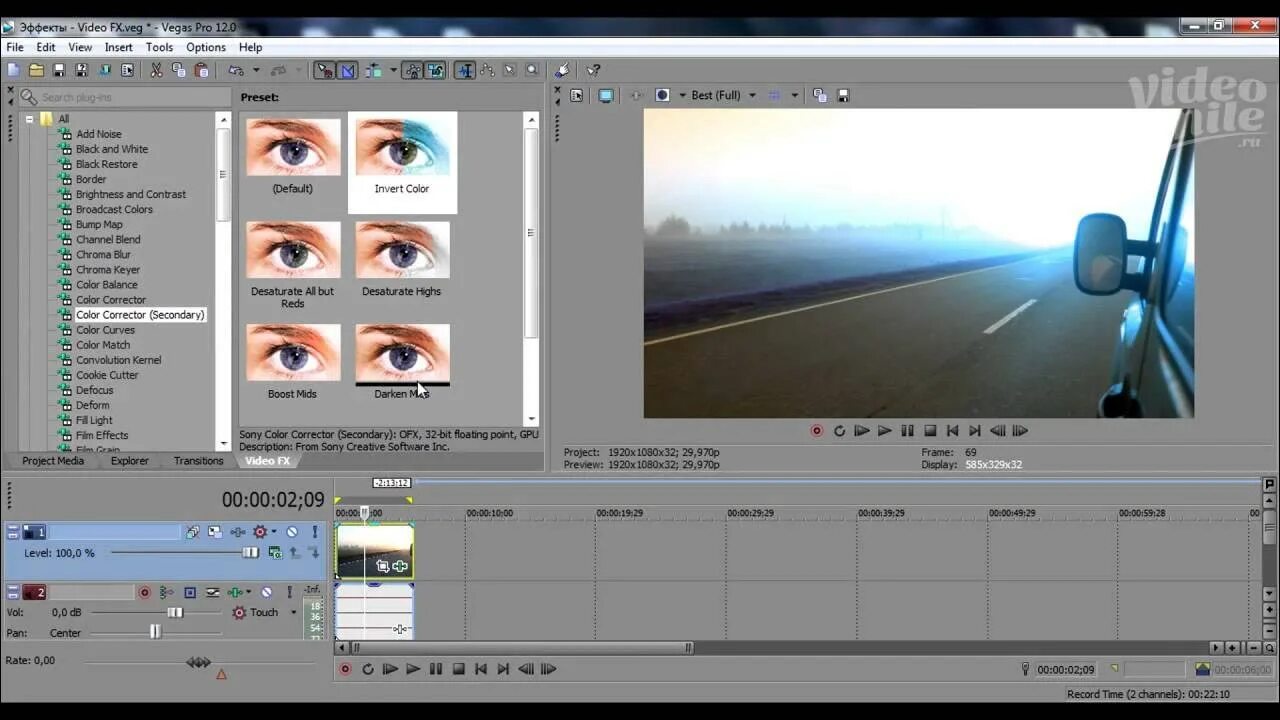The height and width of the screenshot is (720, 1280).
Task: Click the scissors Cut icon
Action: [156, 70]
